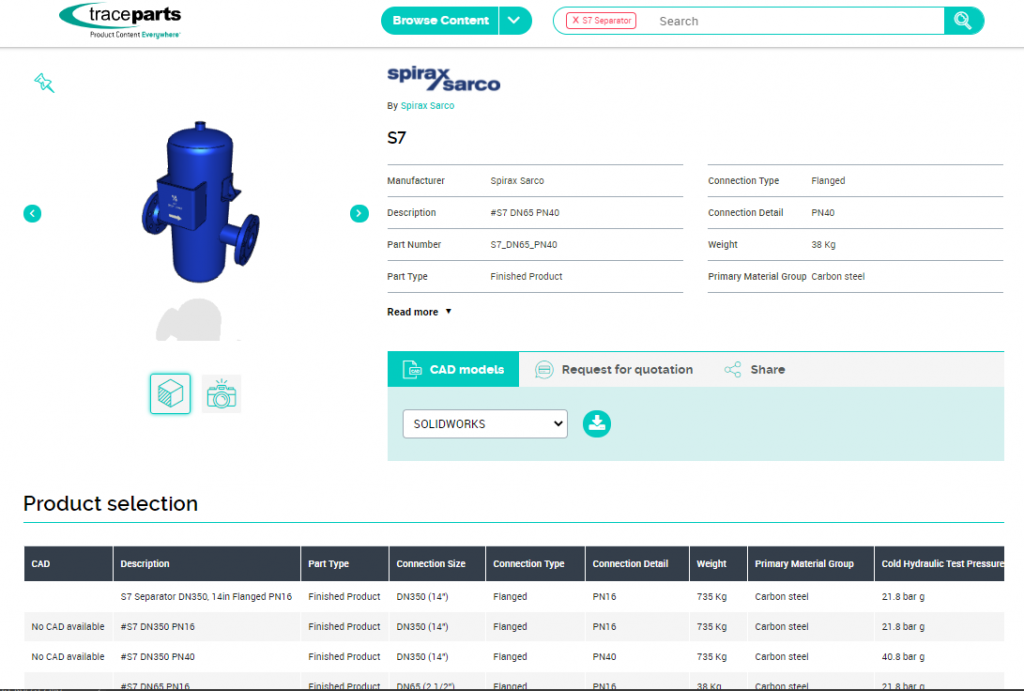This screenshot has height=691, width=1024.
Task: Click the TraceParts logo
Action: [120, 20]
